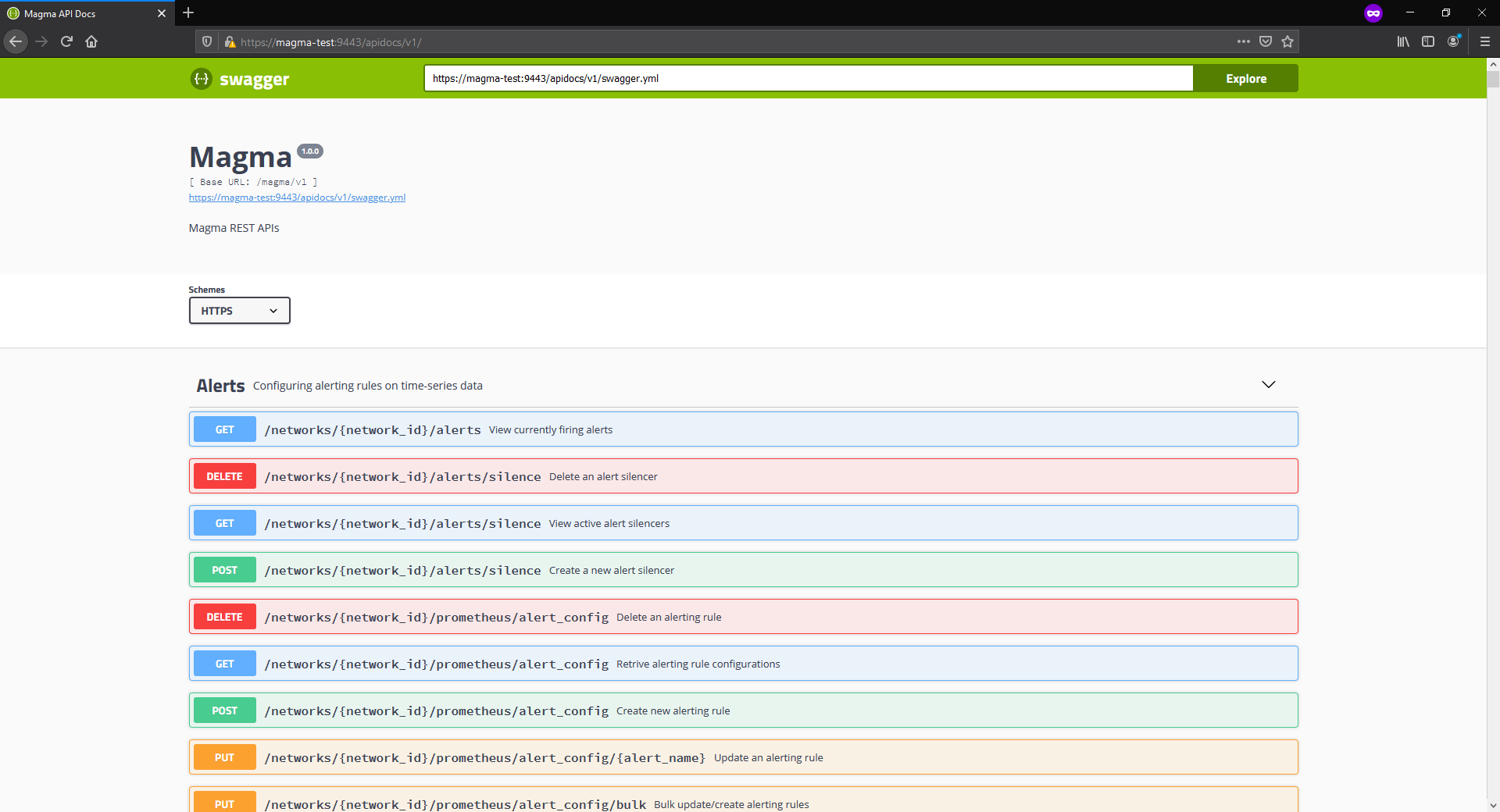Expand PUT Update an alerting rule

(x=743, y=757)
